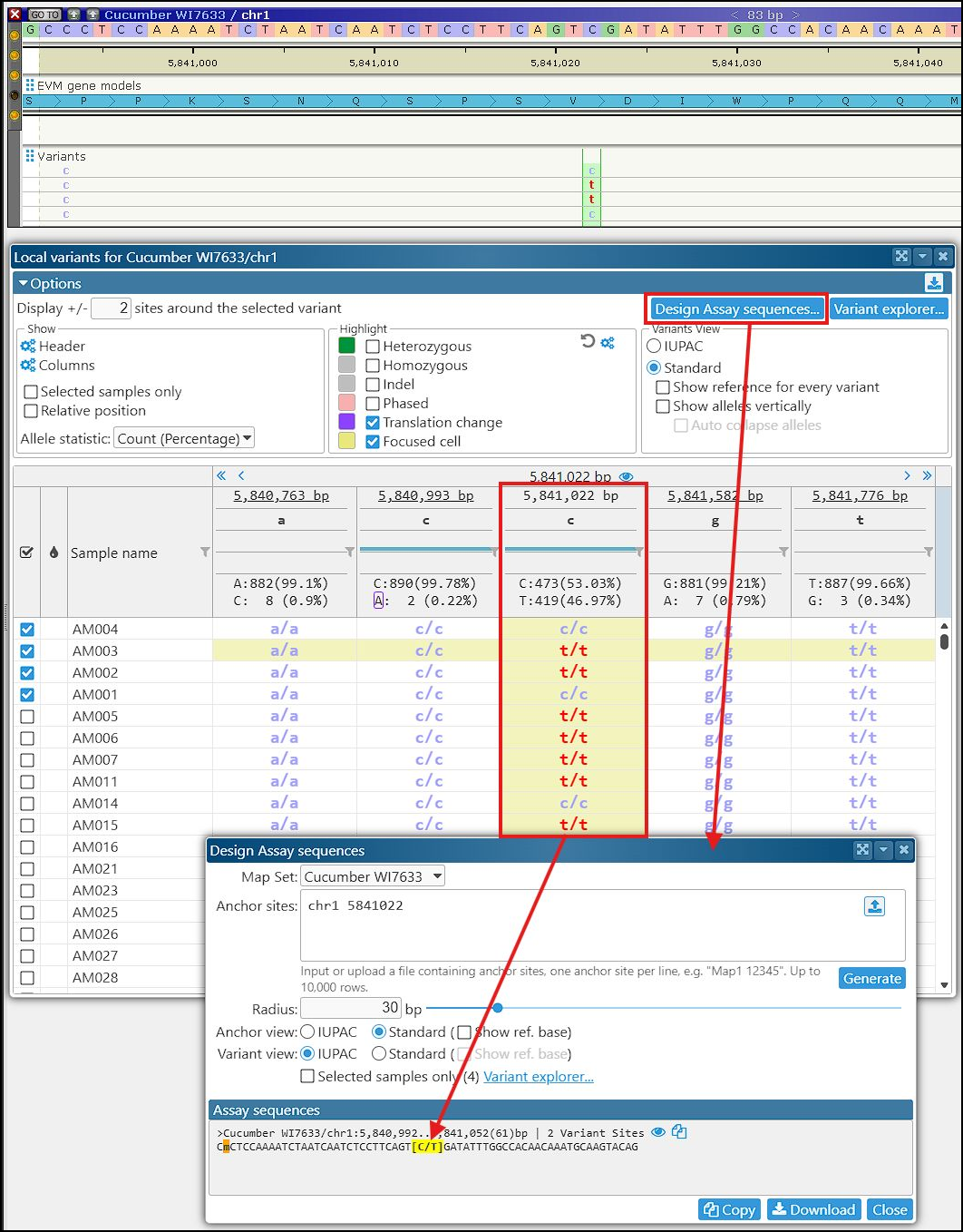
Task: Collapse the Options section
Action: (x=24, y=284)
